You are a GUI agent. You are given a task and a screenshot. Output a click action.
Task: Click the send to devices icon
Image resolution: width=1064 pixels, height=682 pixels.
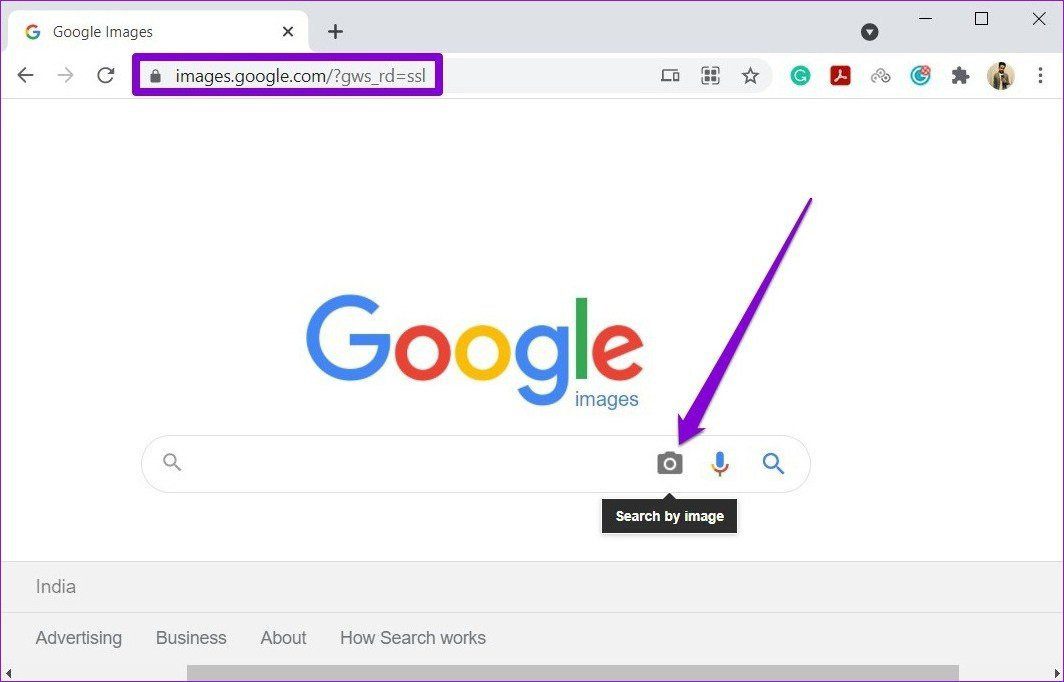(670, 76)
